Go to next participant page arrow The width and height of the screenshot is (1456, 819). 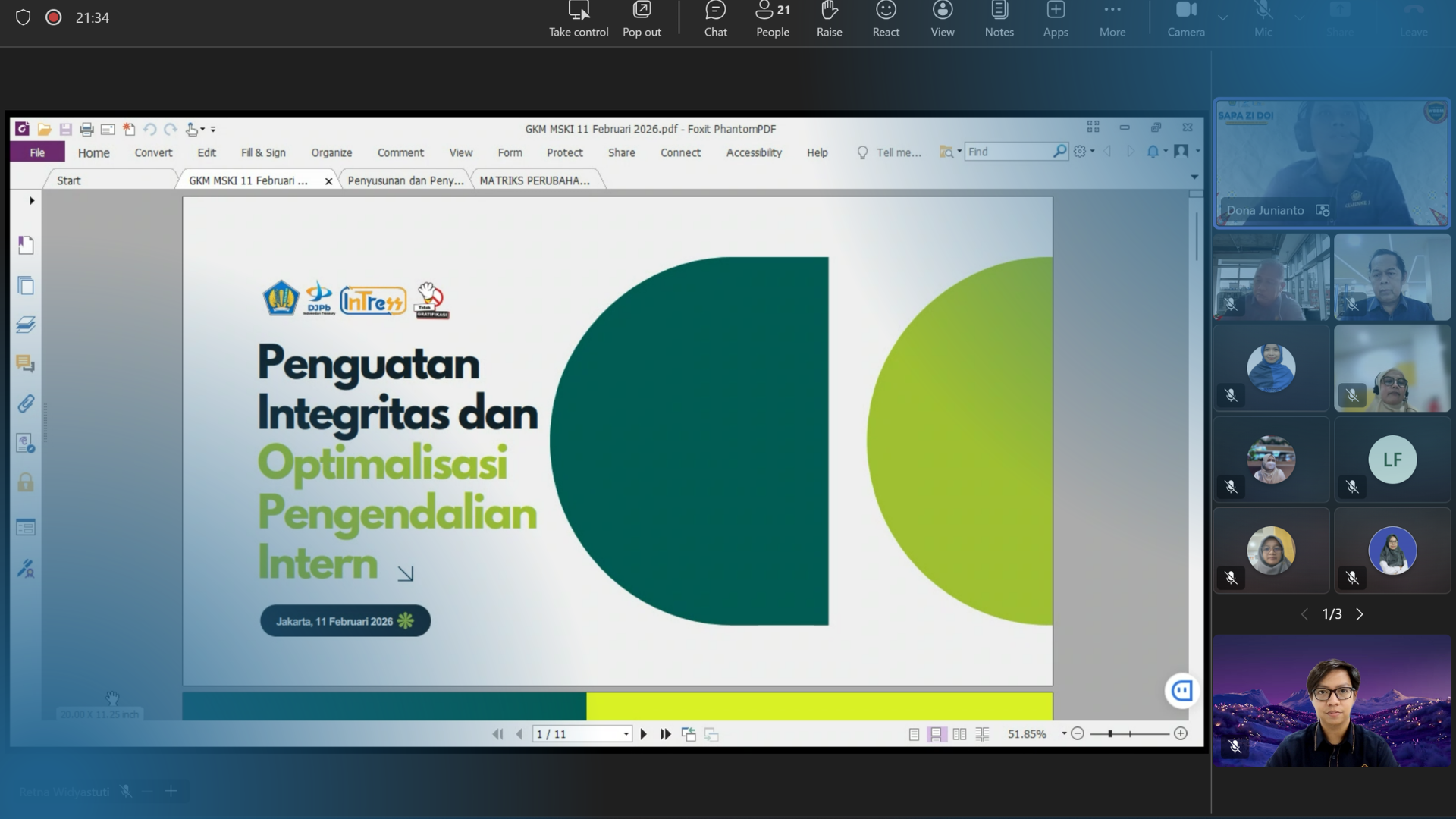click(1359, 614)
